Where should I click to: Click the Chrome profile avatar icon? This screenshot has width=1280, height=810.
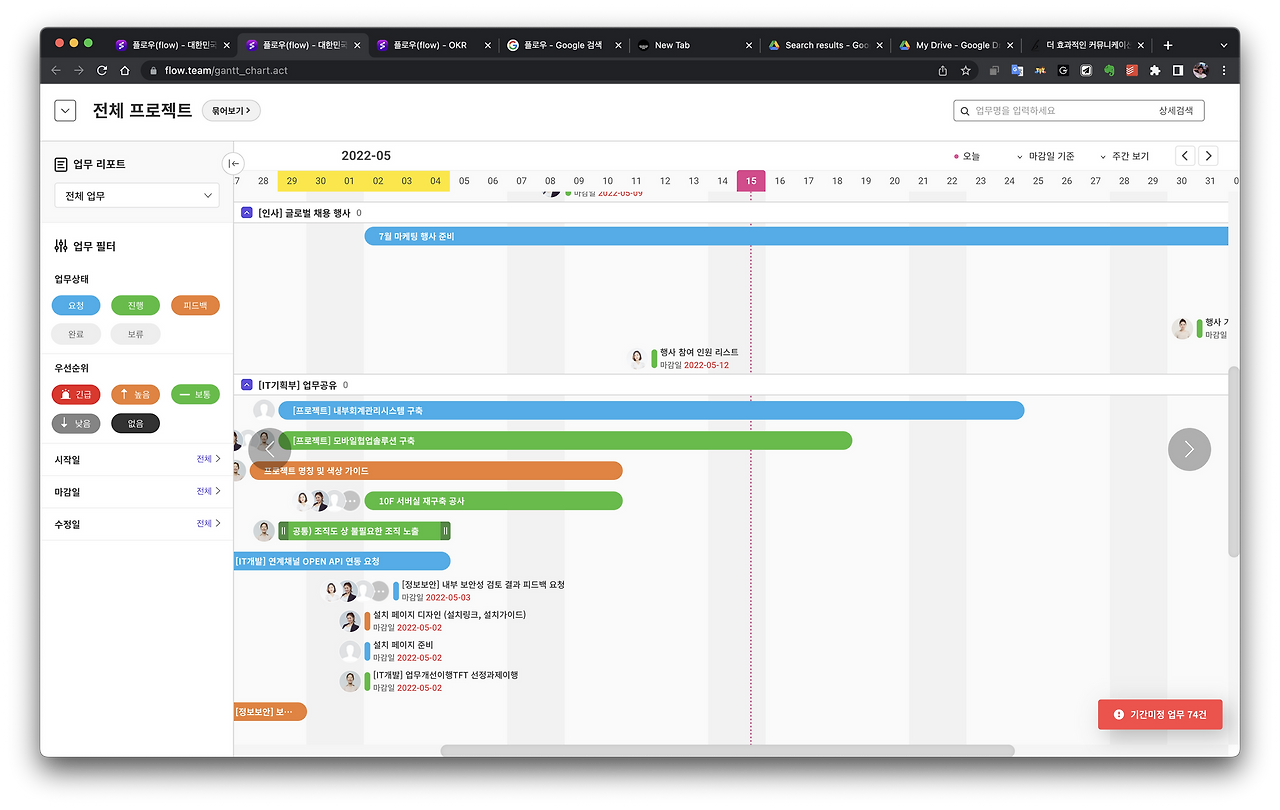click(x=1201, y=71)
